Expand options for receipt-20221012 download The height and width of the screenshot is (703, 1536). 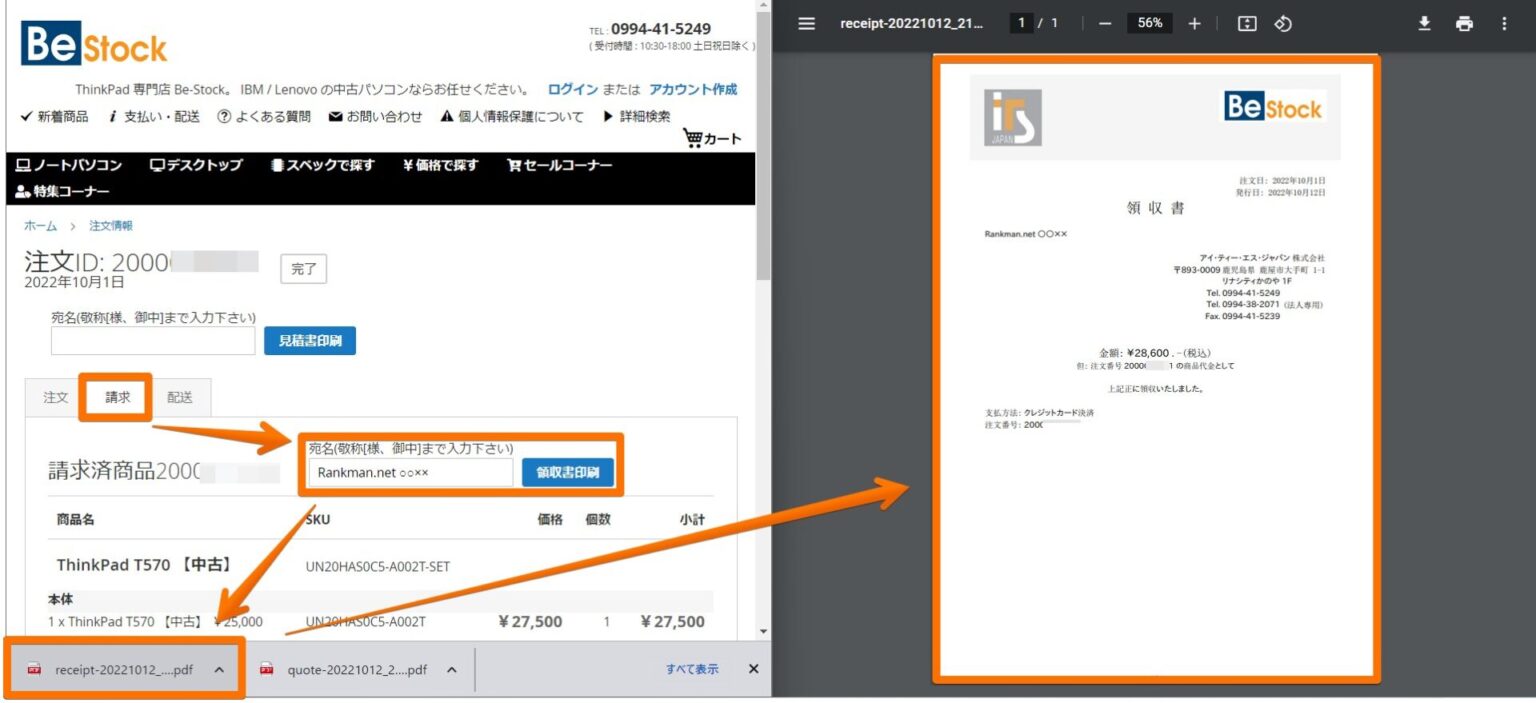point(219,669)
